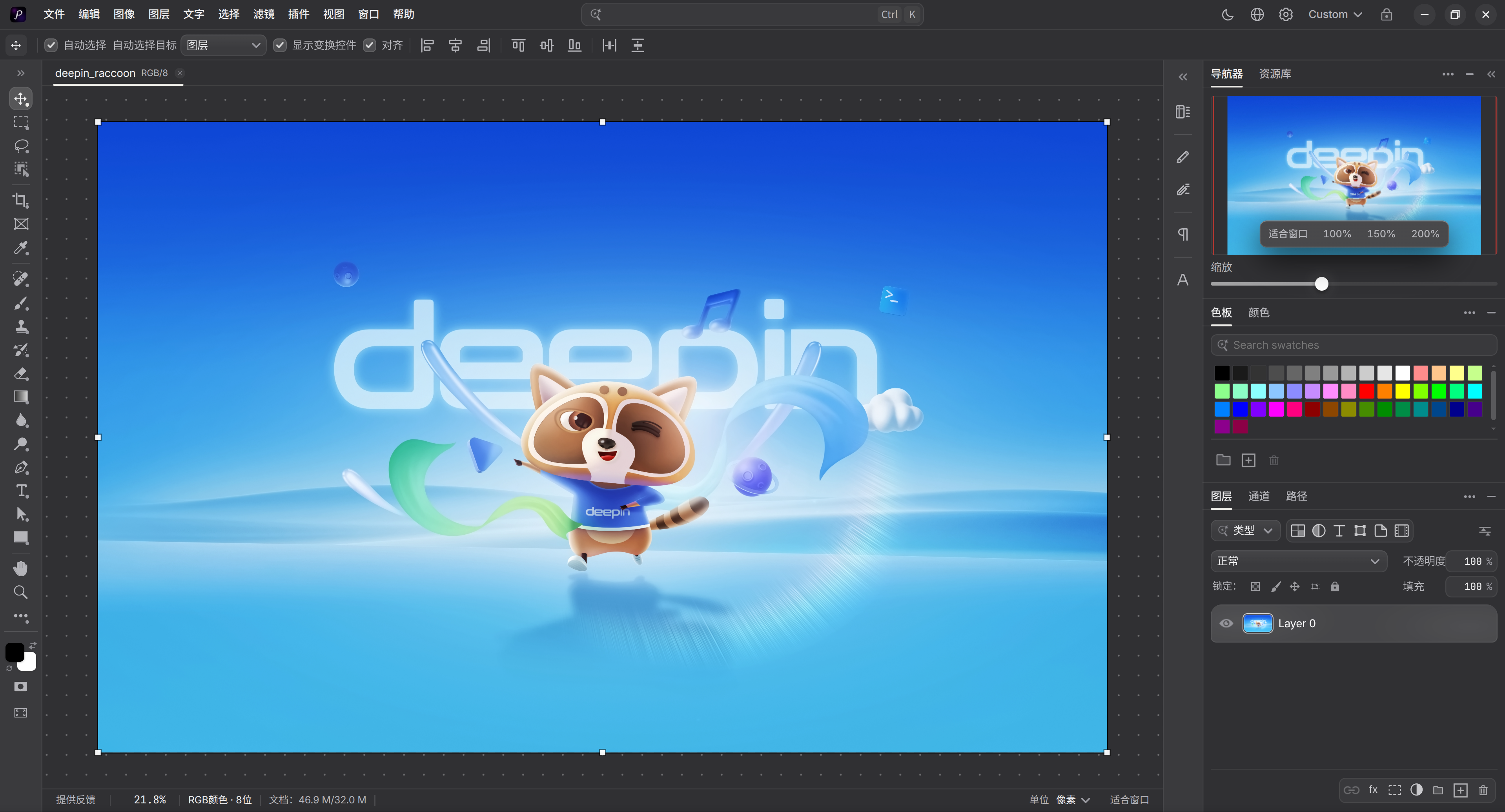Select the Hand tool
The image size is (1505, 812).
click(21, 568)
